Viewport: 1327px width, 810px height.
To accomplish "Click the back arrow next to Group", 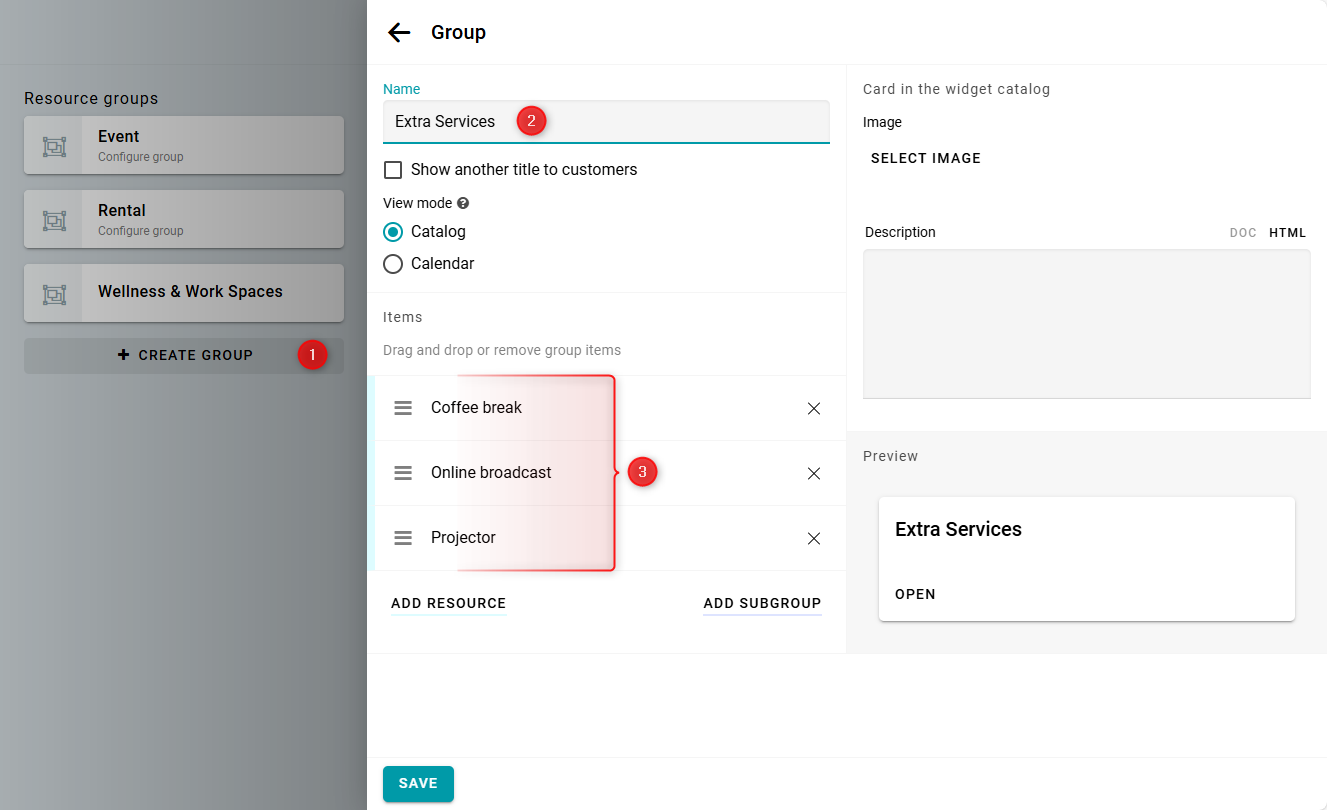I will (x=399, y=32).
